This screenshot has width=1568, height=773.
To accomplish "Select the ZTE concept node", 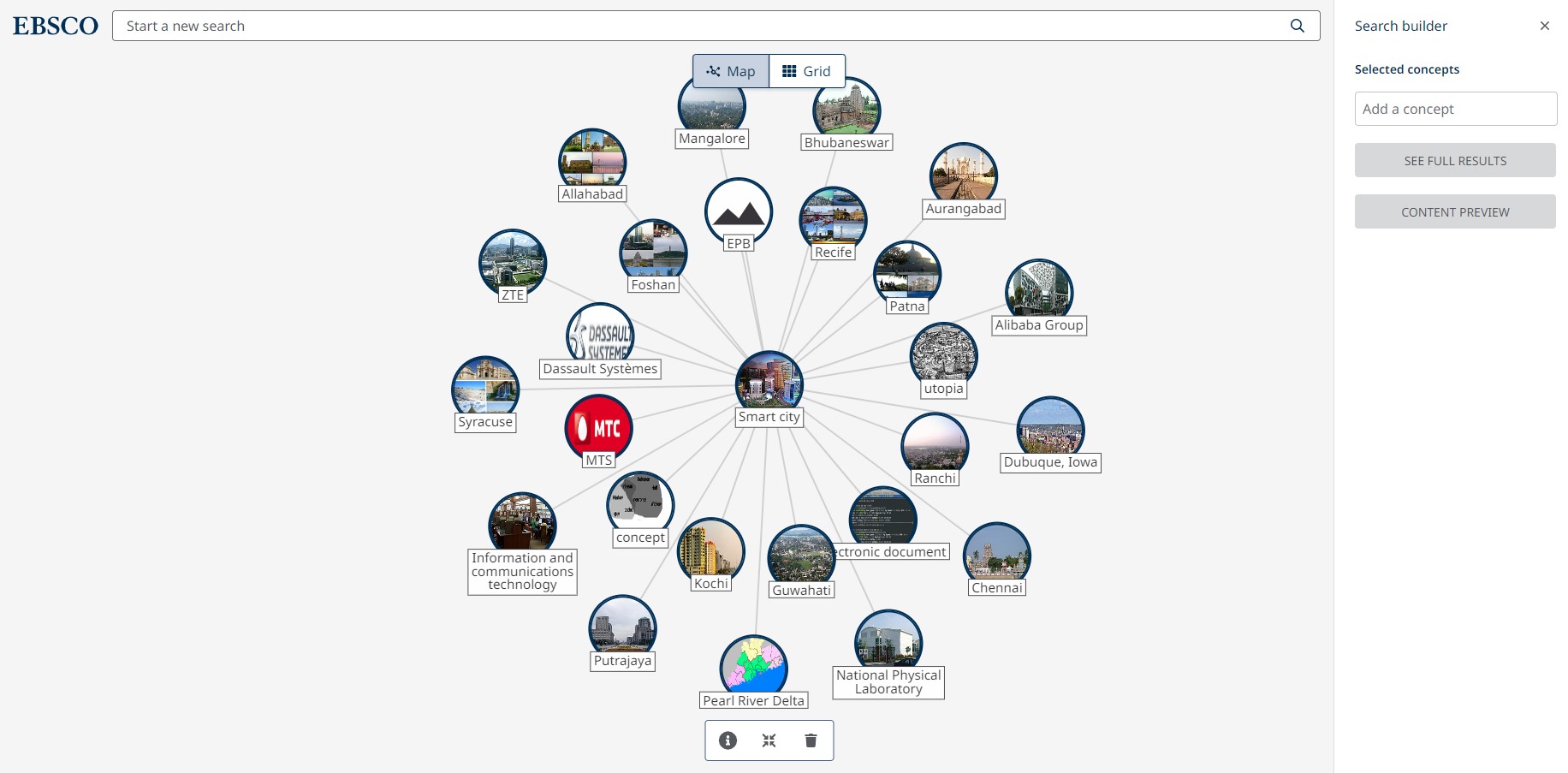I will tap(513, 263).
